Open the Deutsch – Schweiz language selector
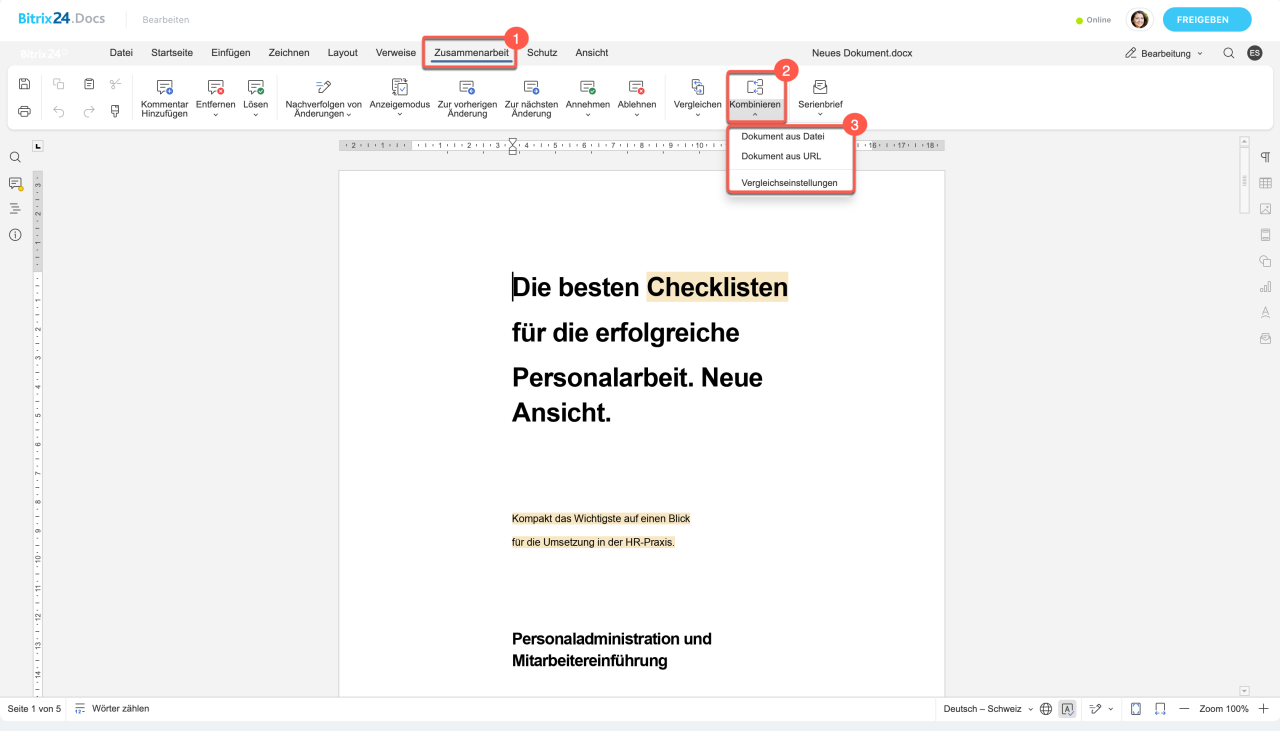1280x731 pixels. [988, 709]
